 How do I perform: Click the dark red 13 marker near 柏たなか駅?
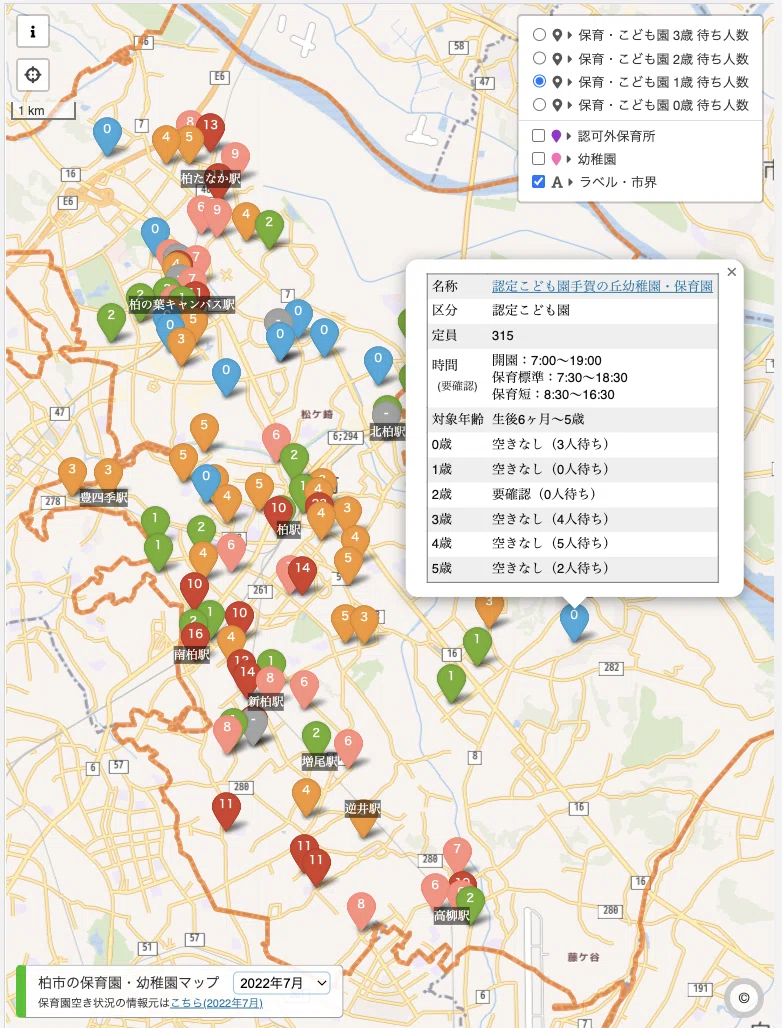point(211,130)
